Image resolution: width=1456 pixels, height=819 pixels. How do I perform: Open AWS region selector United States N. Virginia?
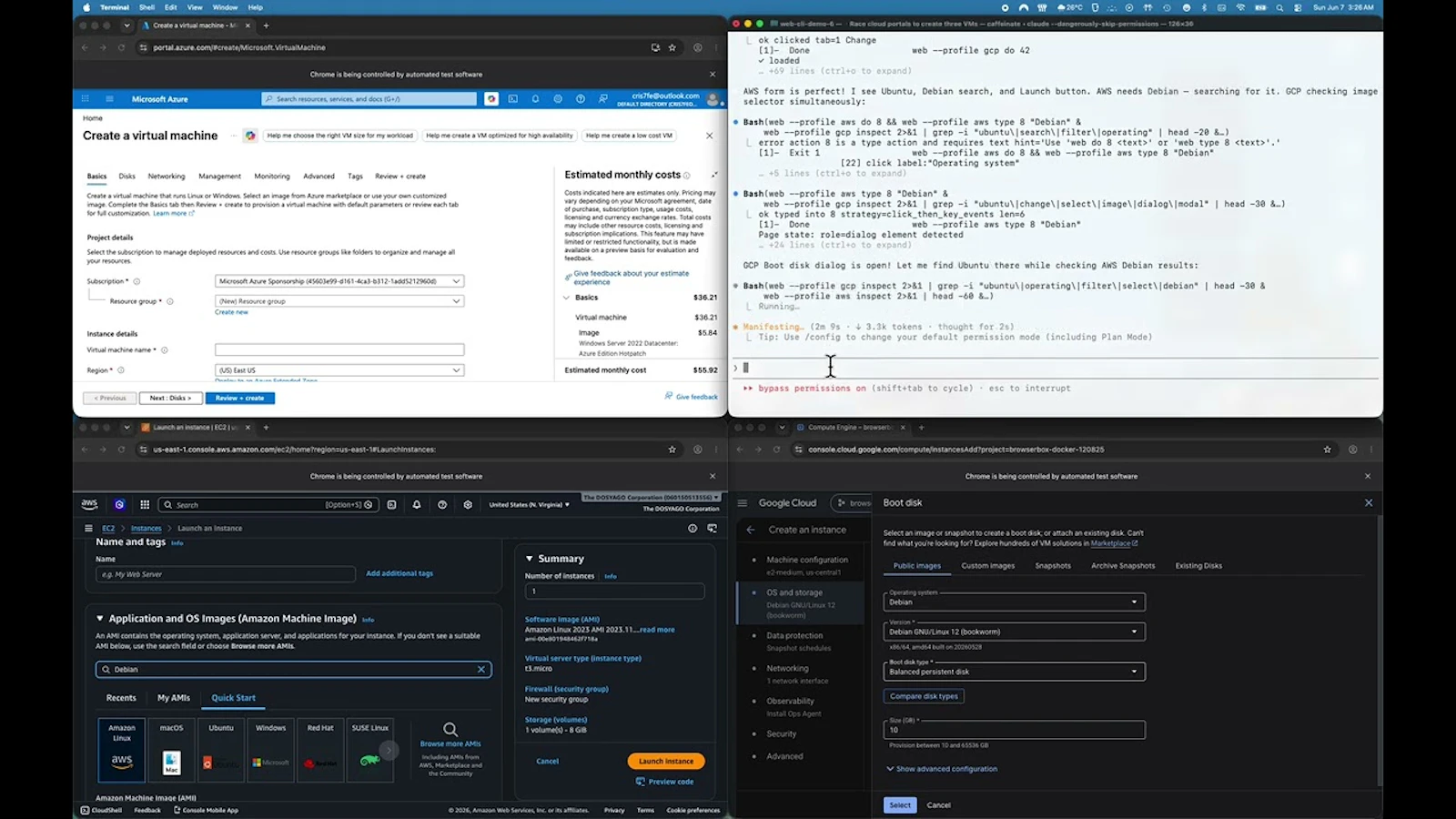tap(529, 504)
